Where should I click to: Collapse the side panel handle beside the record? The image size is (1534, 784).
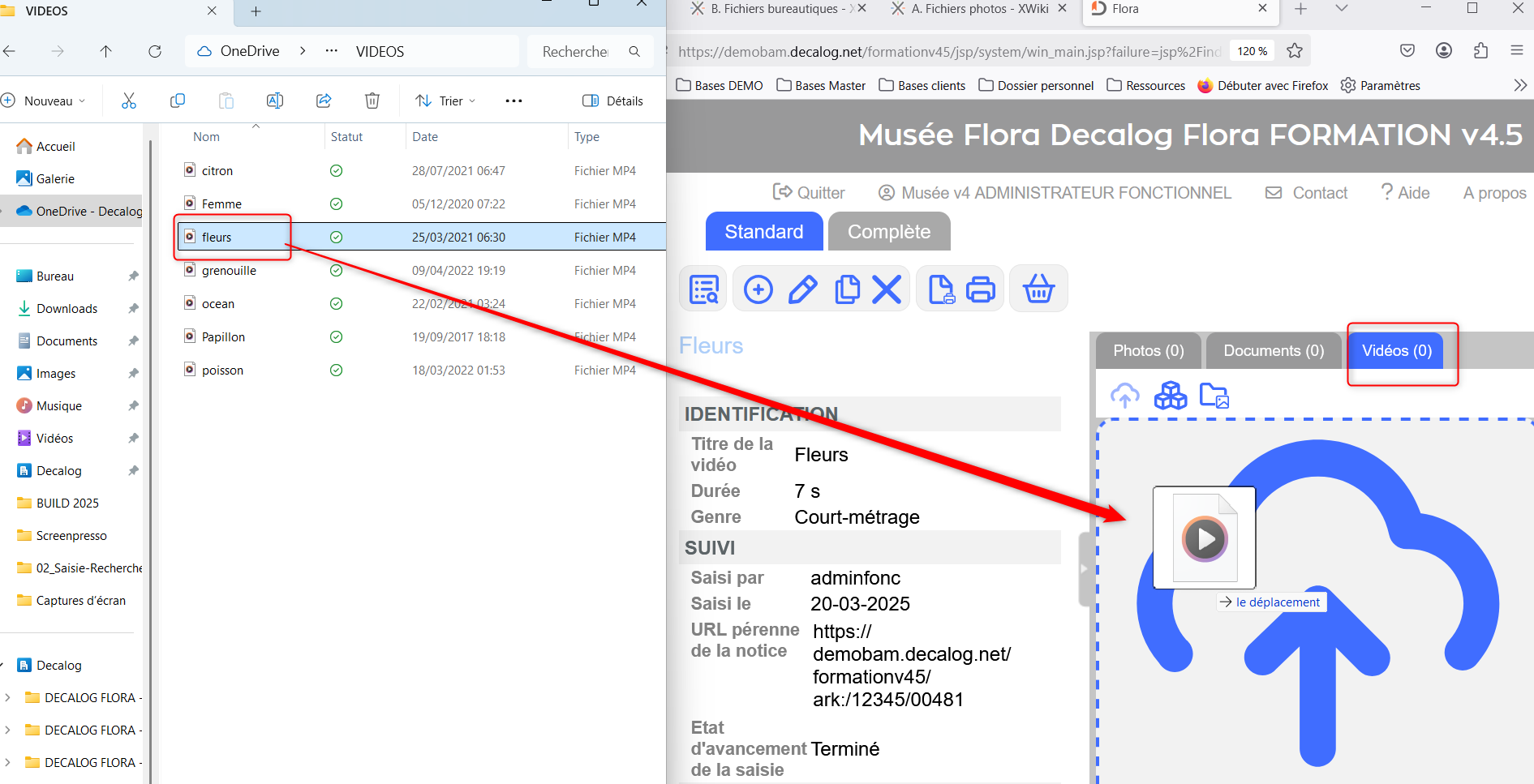tap(1084, 569)
